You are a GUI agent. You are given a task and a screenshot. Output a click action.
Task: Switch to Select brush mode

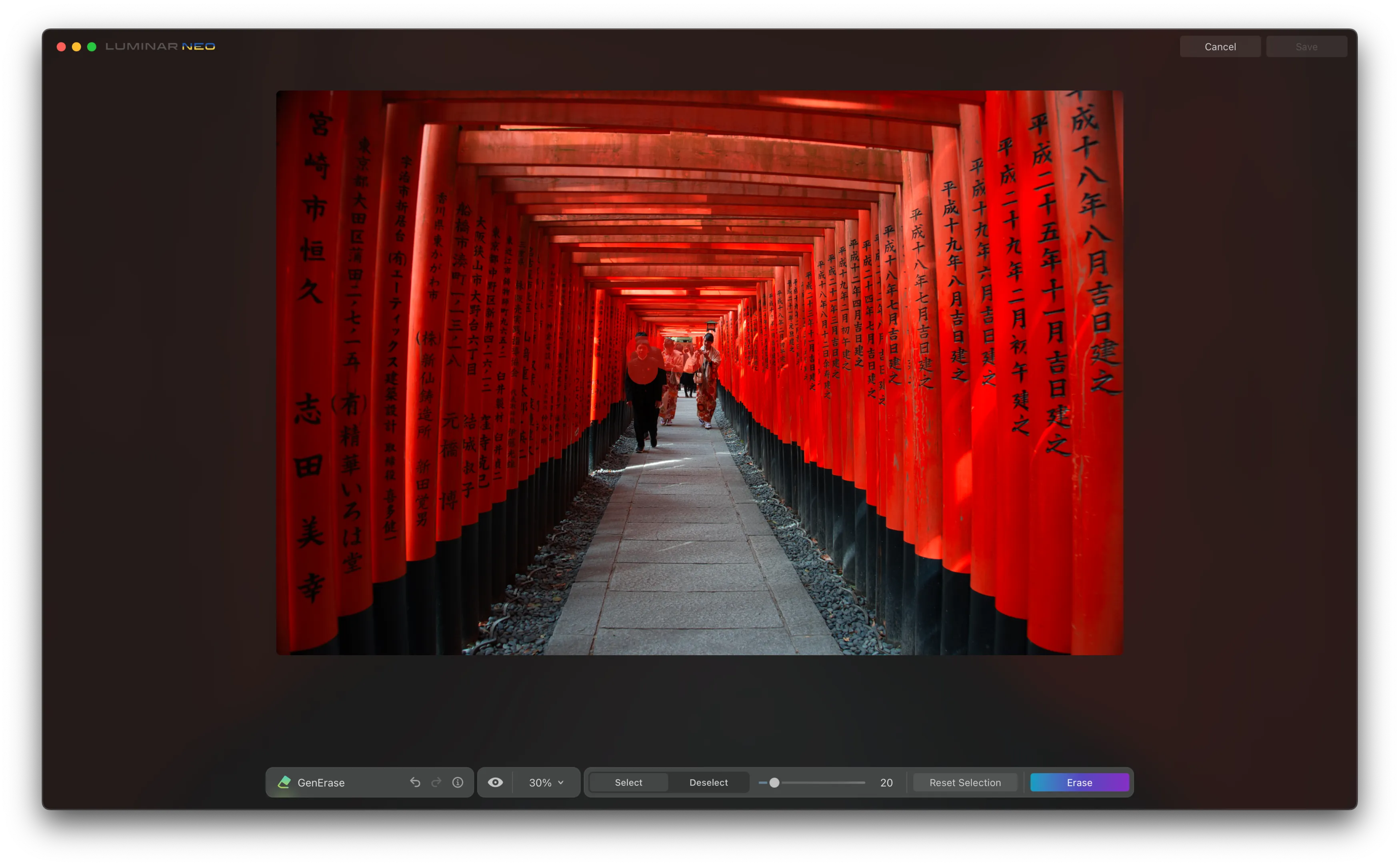click(628, 782)
